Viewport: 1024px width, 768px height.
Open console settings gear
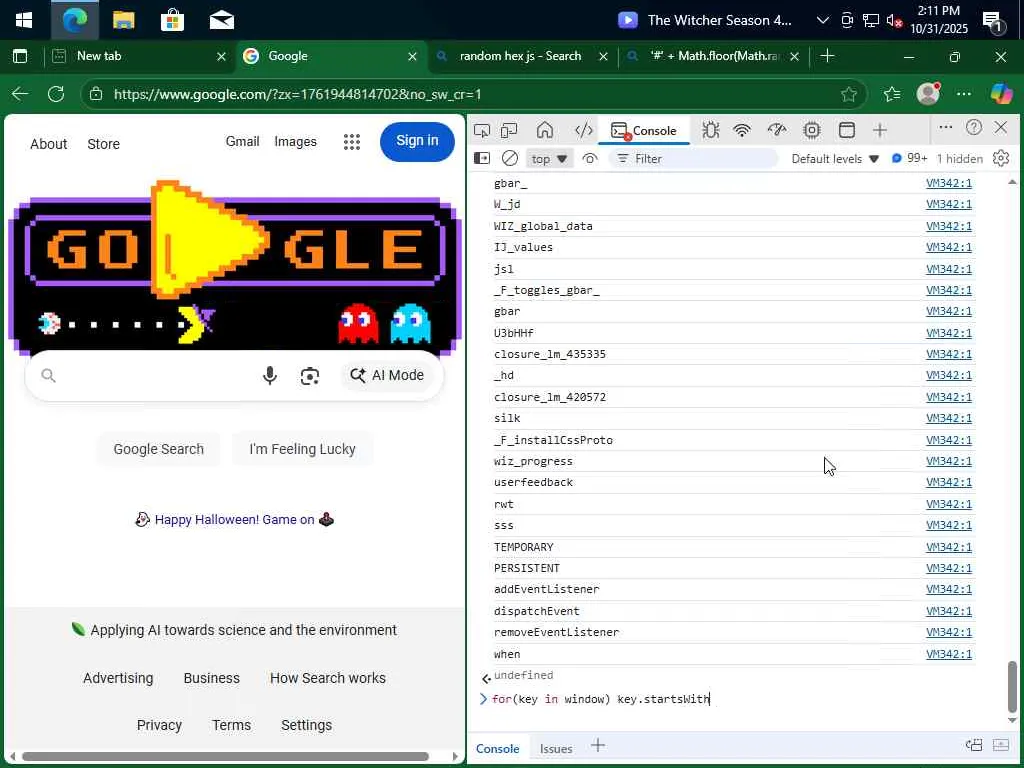[1000, 158]
